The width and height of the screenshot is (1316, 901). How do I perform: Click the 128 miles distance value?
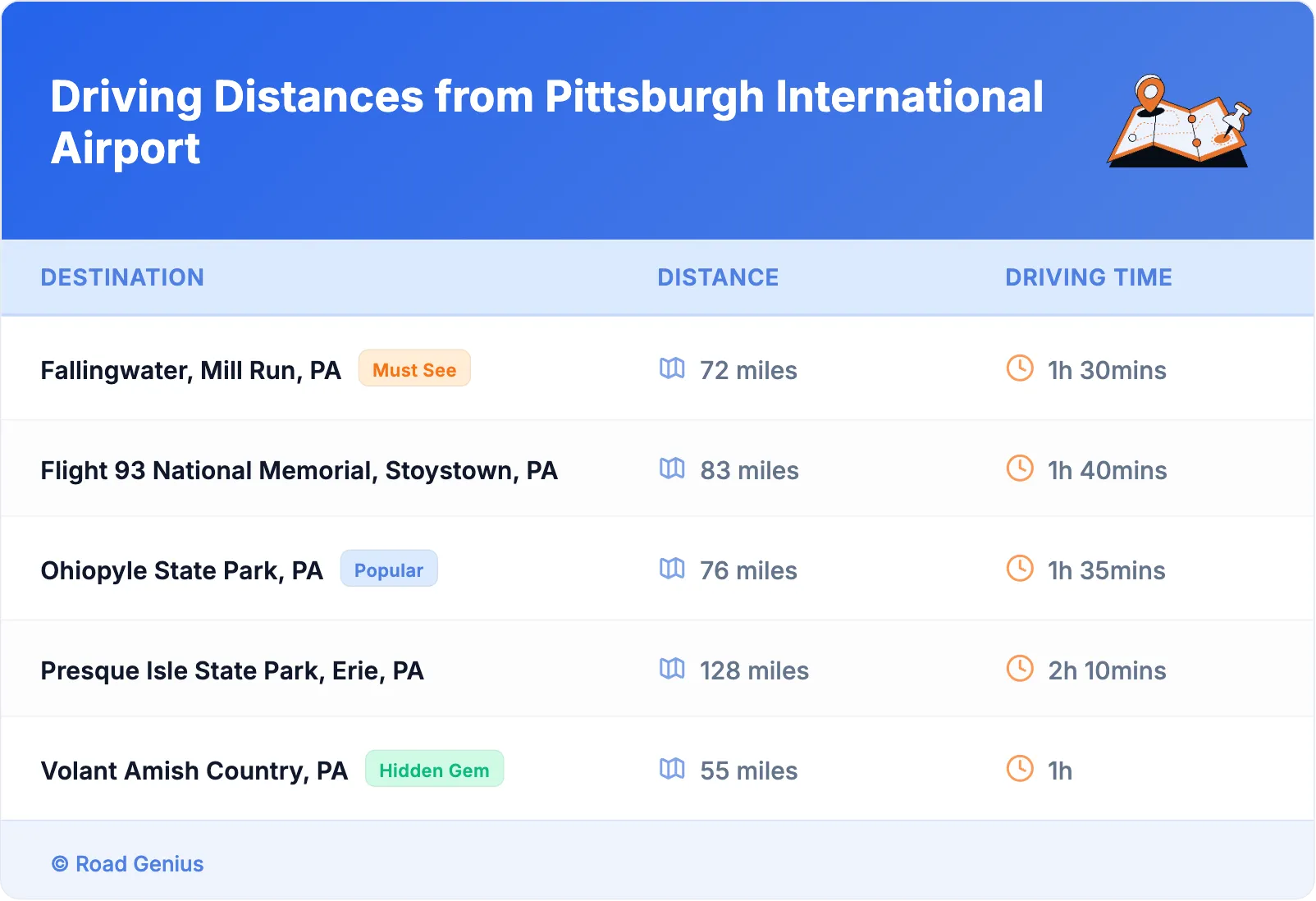pyautogui.click(x=754, y=671)
